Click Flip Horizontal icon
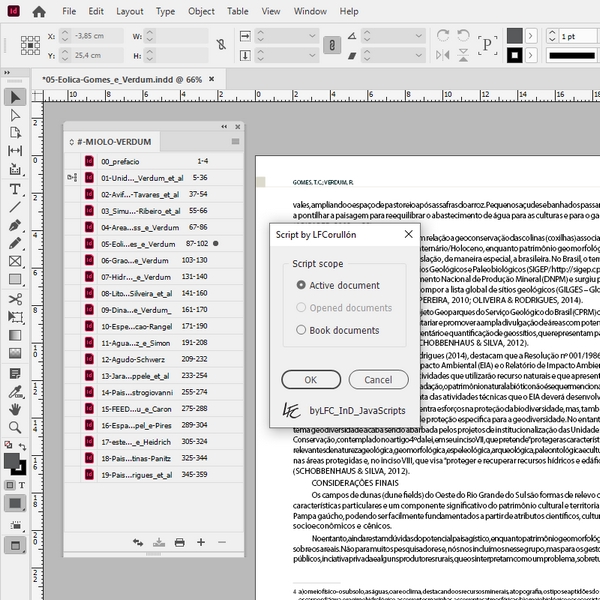This screenshot has height=600, width=600. (443, 55)
